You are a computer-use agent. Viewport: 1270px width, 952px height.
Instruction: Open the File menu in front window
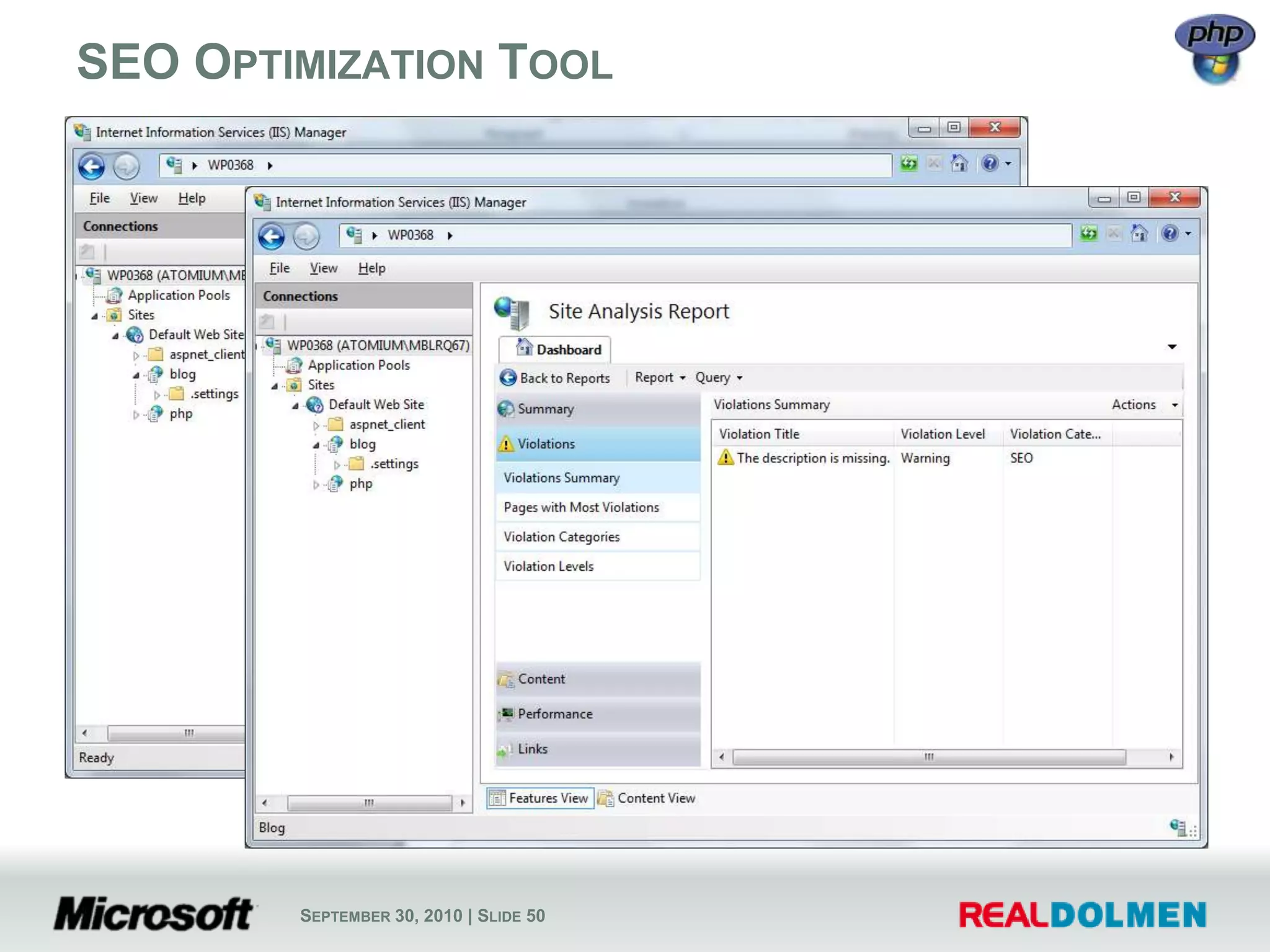[280, 268]
